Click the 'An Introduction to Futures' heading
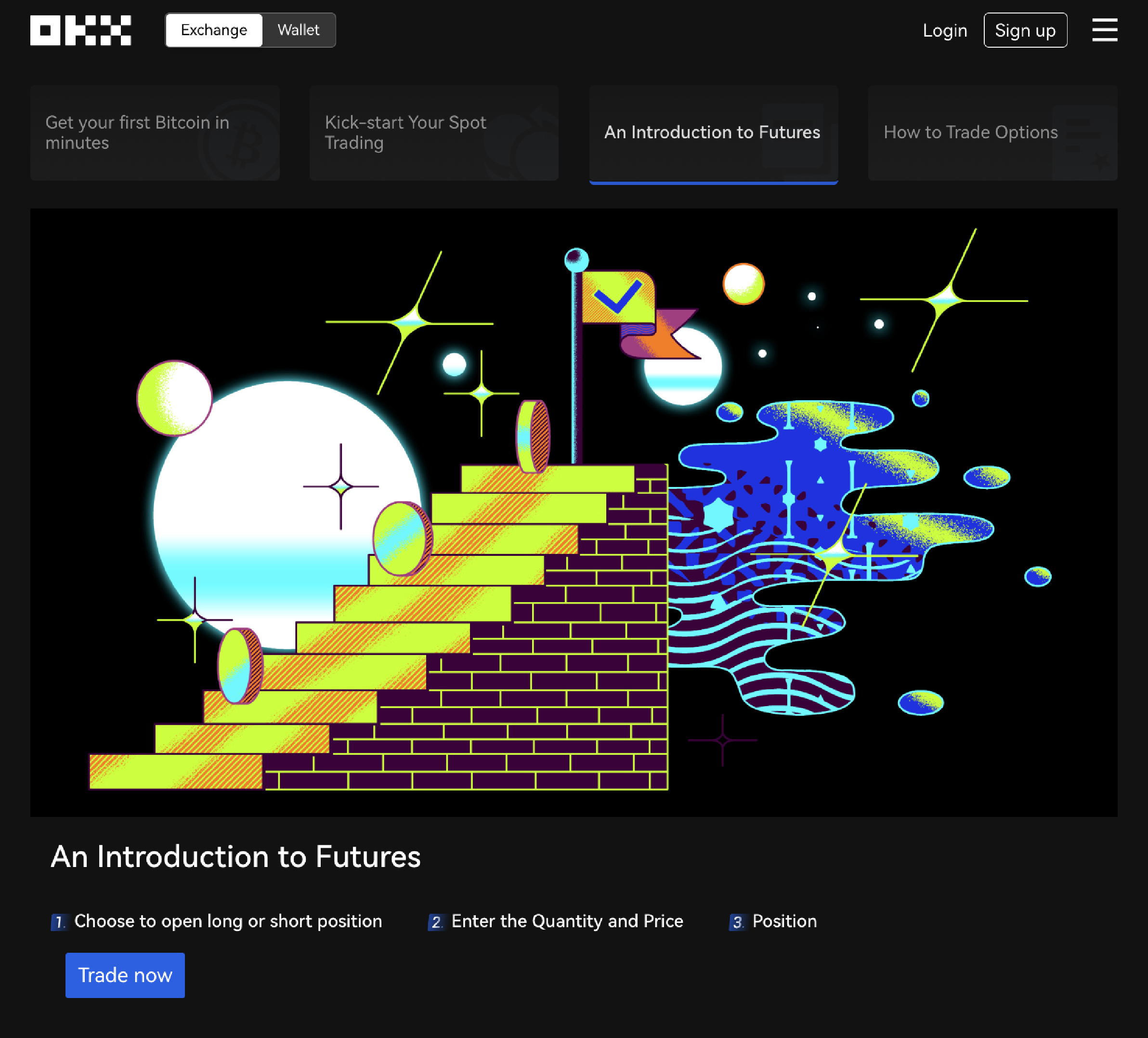 235,856
